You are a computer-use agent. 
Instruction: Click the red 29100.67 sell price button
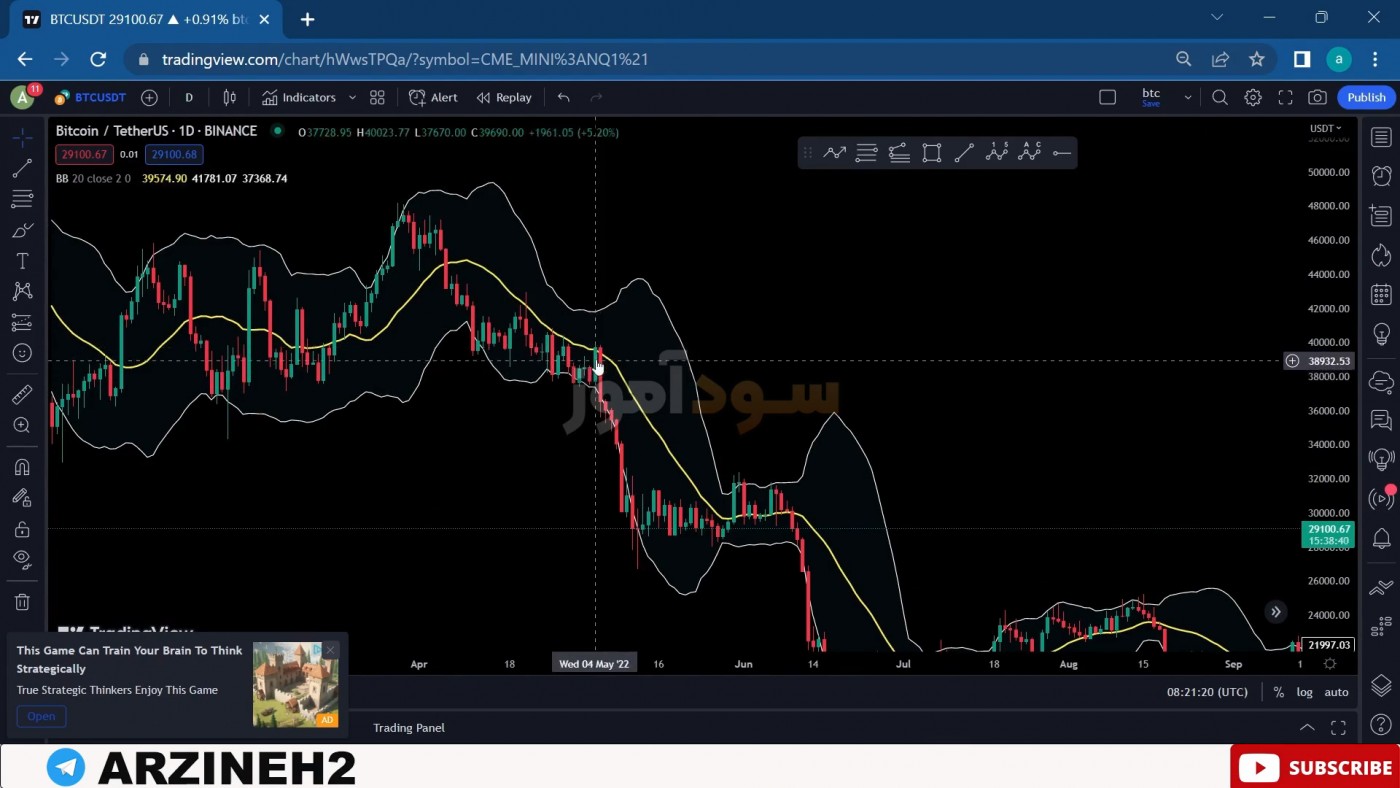(x=85, y=154)
